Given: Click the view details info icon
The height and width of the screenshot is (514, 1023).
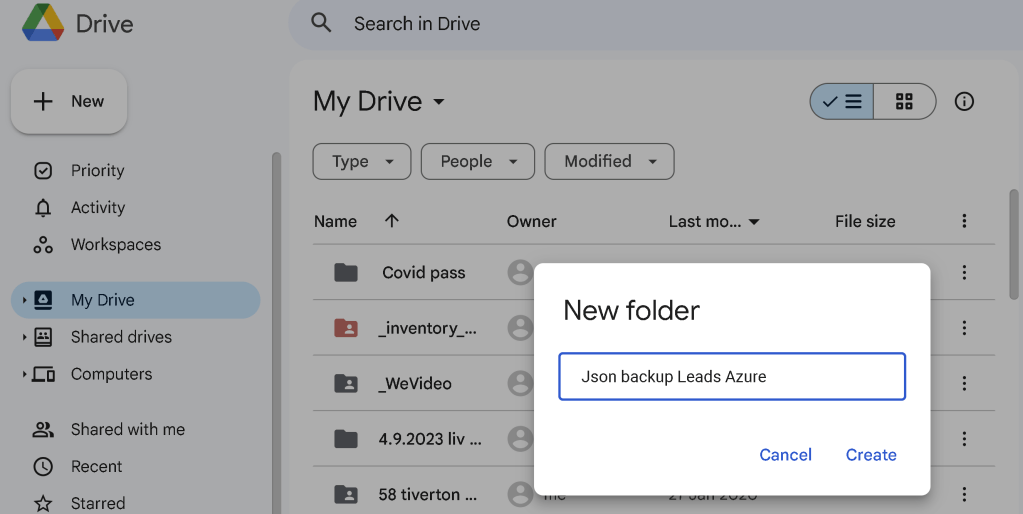Looking at the screenshot, I should [x=964, y=102].
